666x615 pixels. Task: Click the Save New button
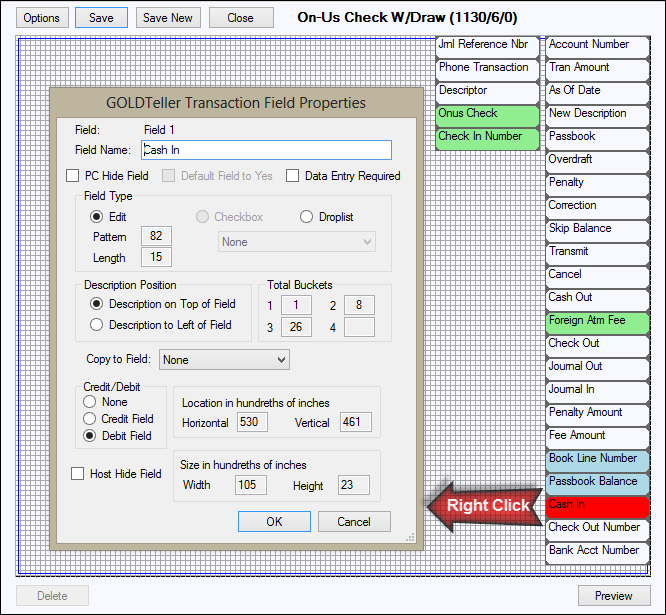point(168,18)
